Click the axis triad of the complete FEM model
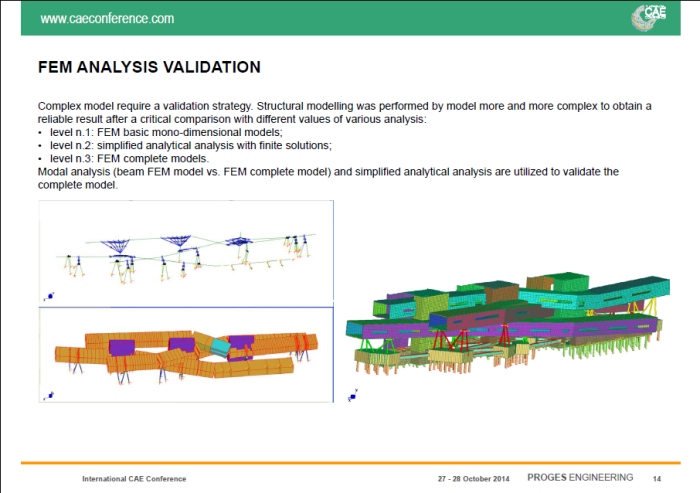 (x=353, y=396)
